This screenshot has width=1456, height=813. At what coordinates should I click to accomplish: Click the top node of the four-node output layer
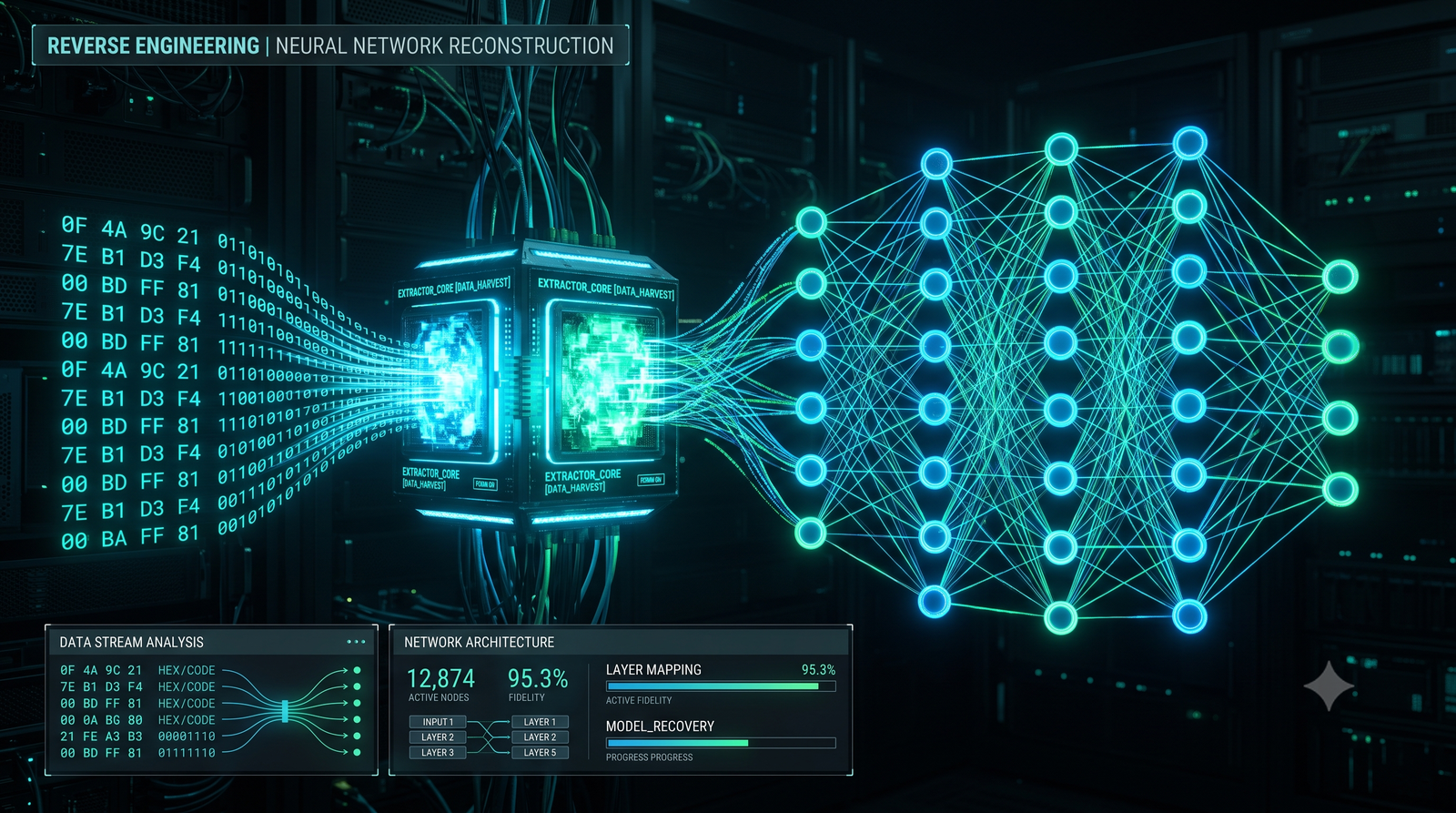click(x=1340, y=277)
